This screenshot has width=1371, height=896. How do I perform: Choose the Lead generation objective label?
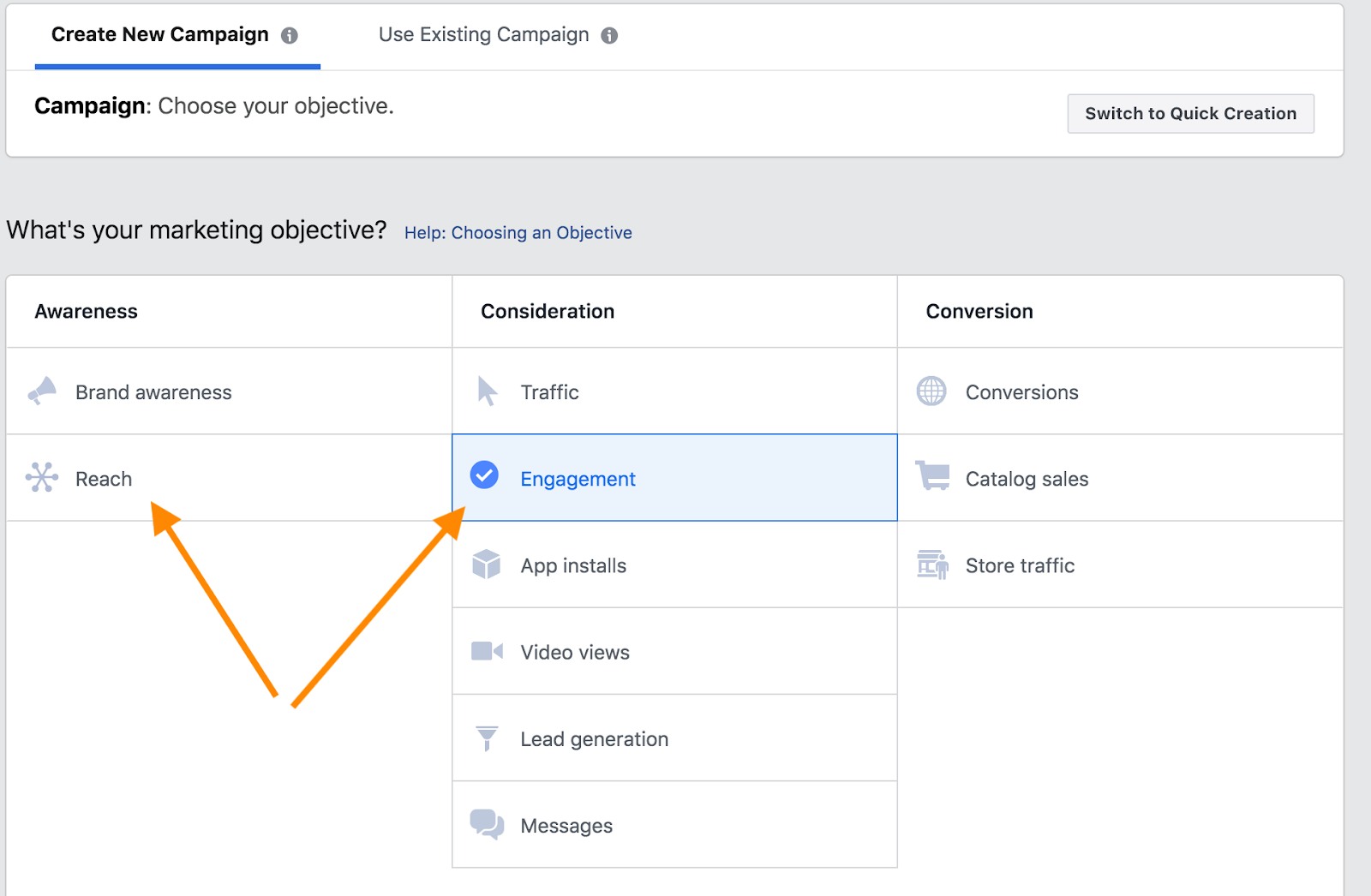coord(594,739)
